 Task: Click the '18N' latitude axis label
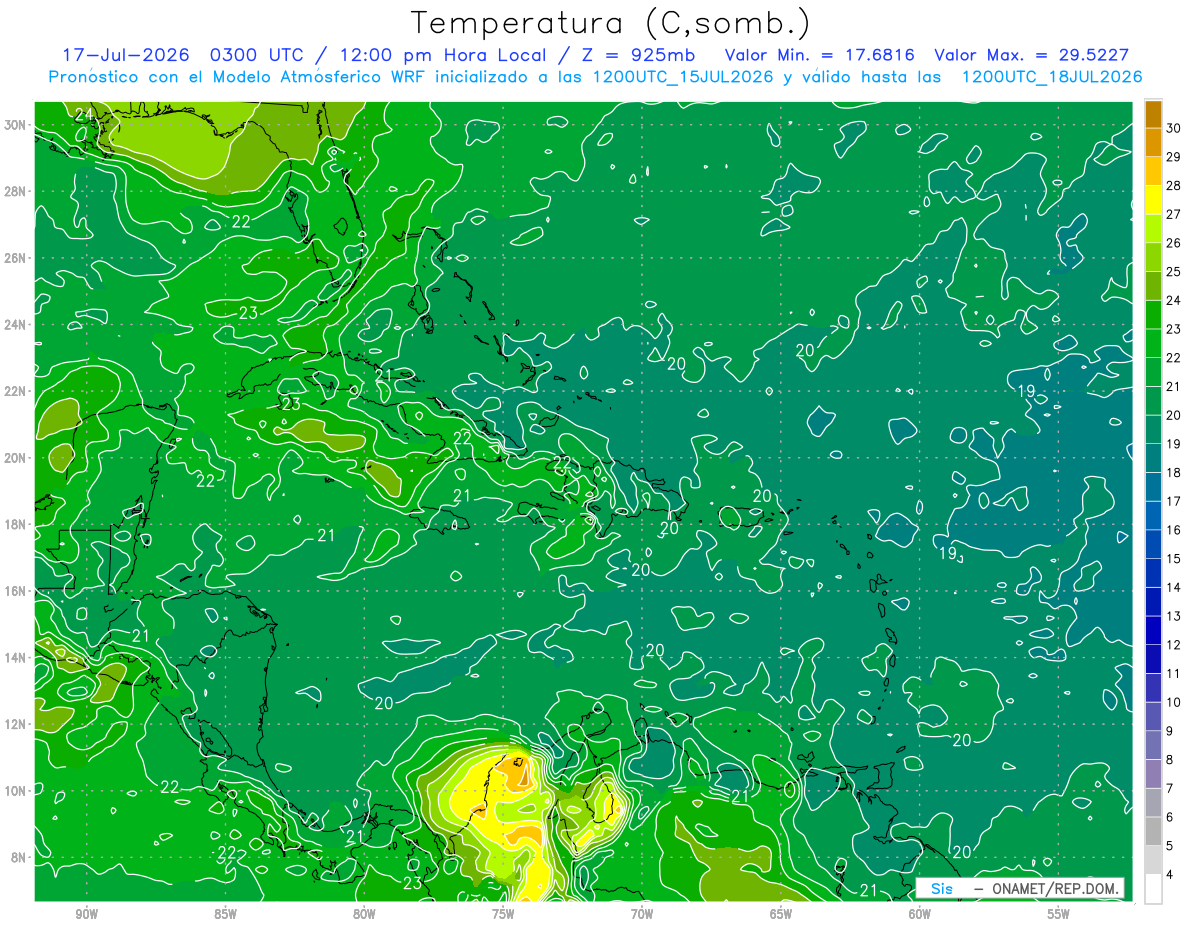click(x=15, y=524)
